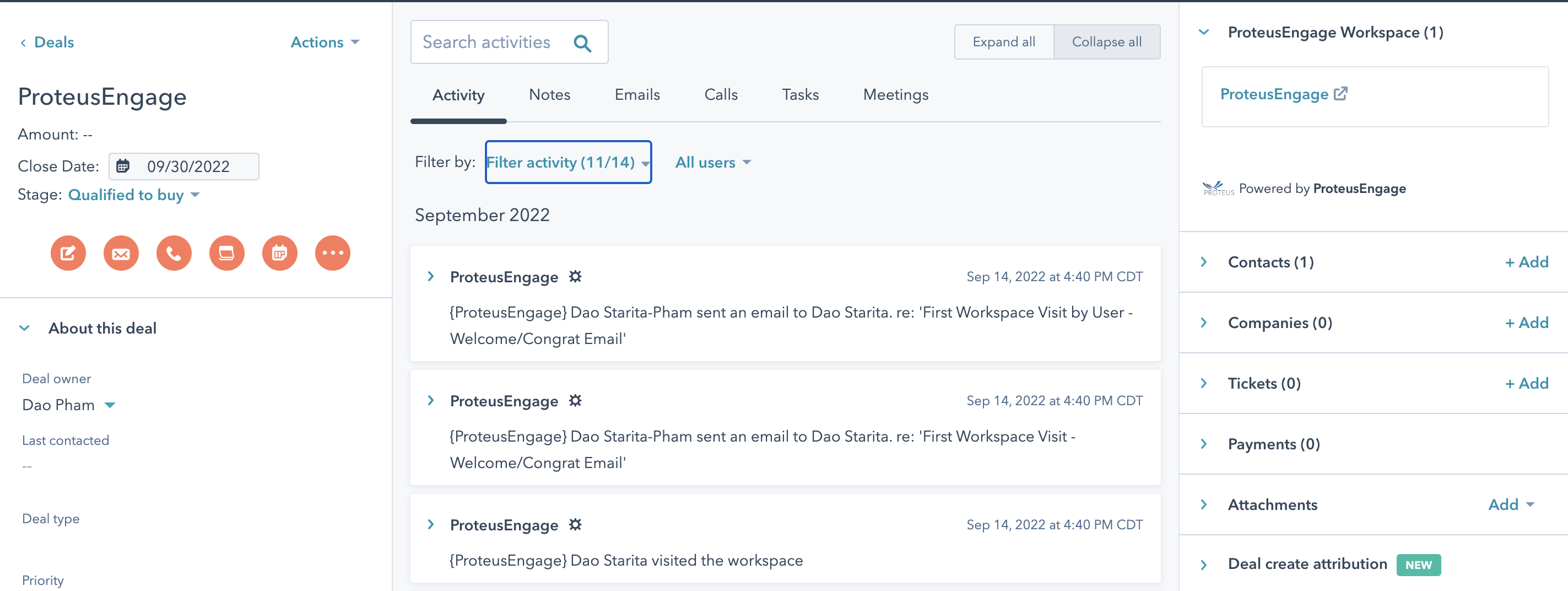Click the Deal type field label

(x=51, y=518)
